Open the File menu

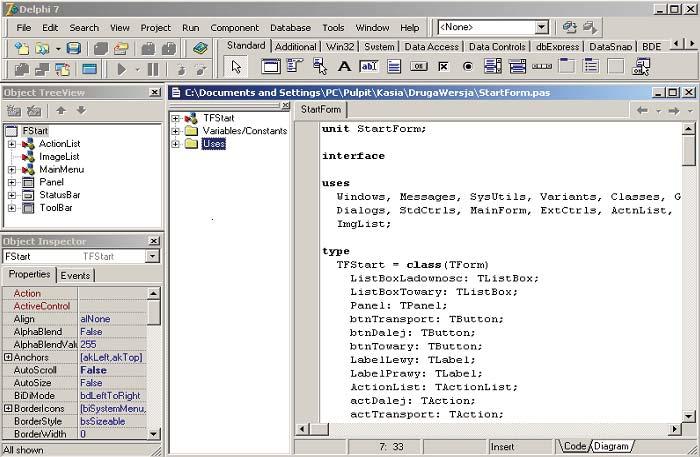pyautogui.click(x=24, y=28)
